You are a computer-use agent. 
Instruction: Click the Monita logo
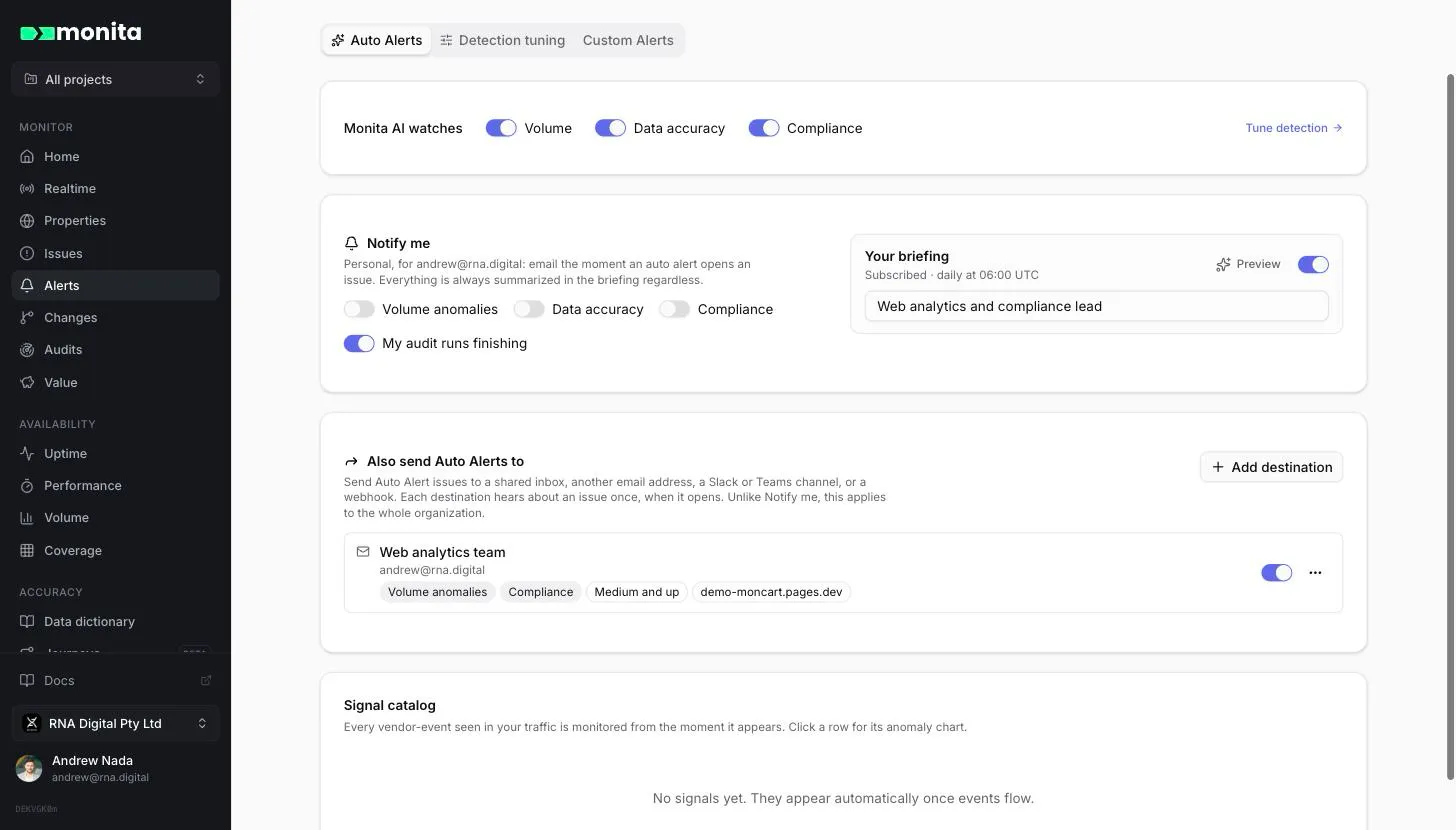(x=81, y=32)
